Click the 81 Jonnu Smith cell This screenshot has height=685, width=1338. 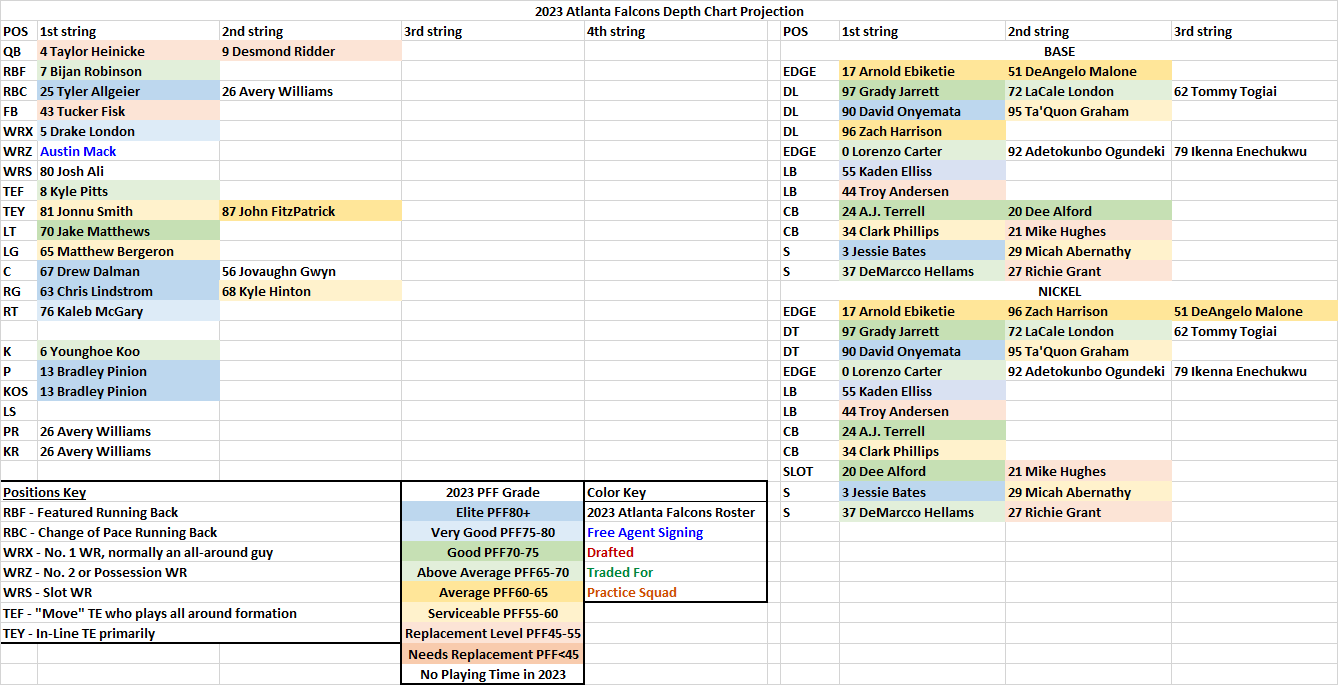128,211
